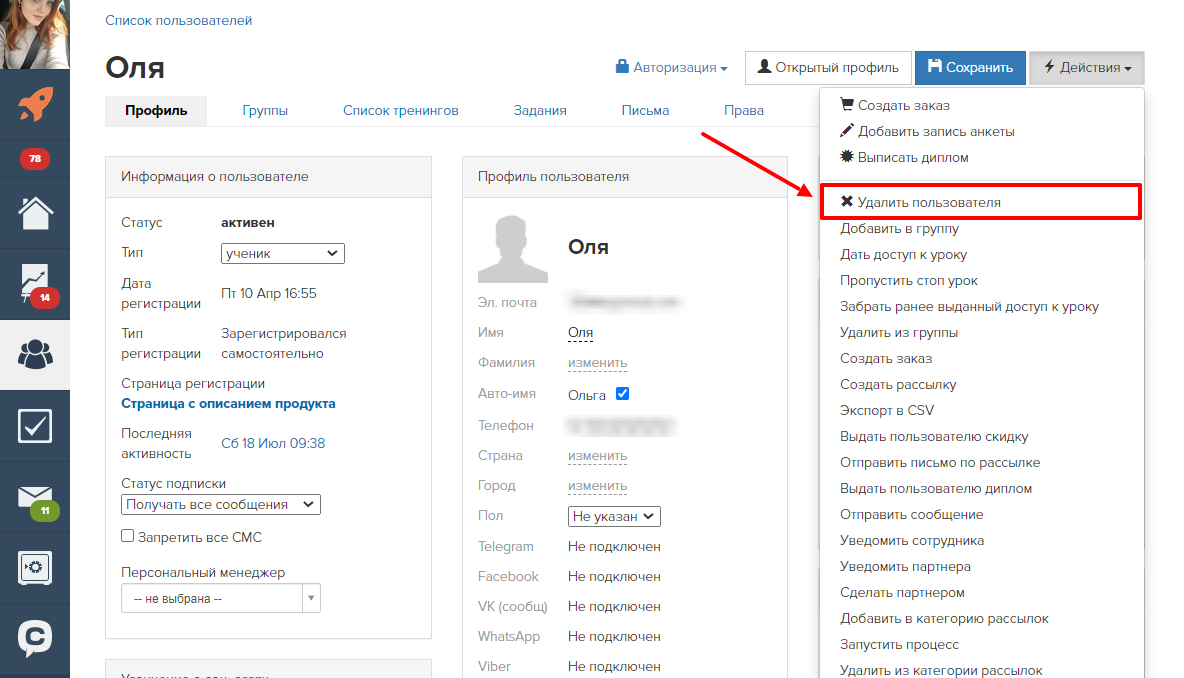Open the settings safe icon in sidebar
The height and width of the screenshot is (678, 1184).
coord(35,568)
